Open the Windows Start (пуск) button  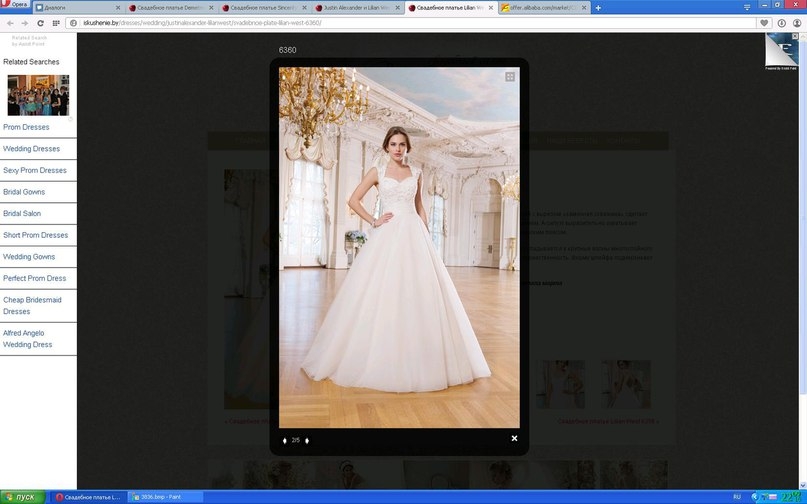22,497
